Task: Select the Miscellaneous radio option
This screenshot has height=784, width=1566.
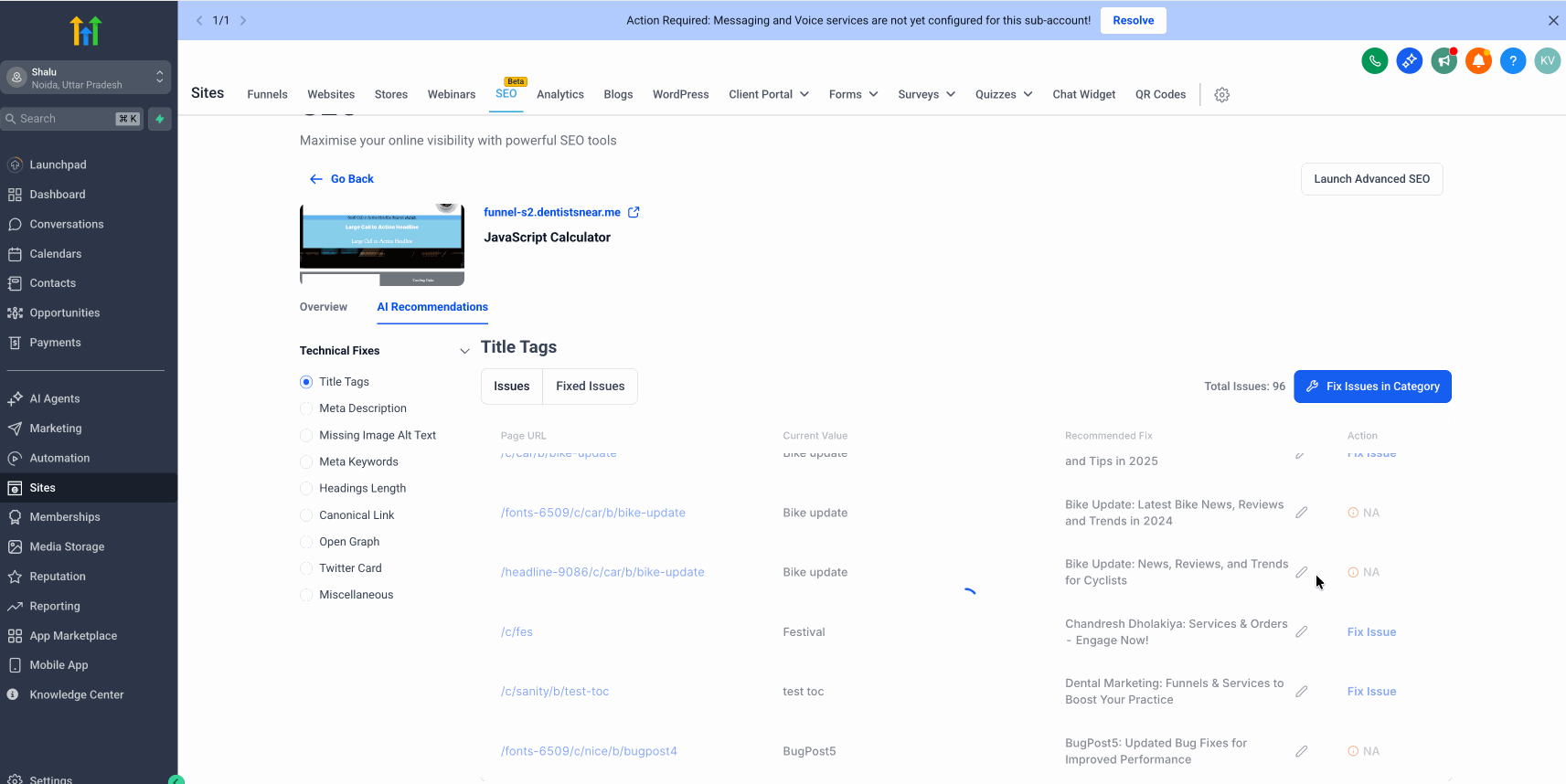Action: click(306, 595)
